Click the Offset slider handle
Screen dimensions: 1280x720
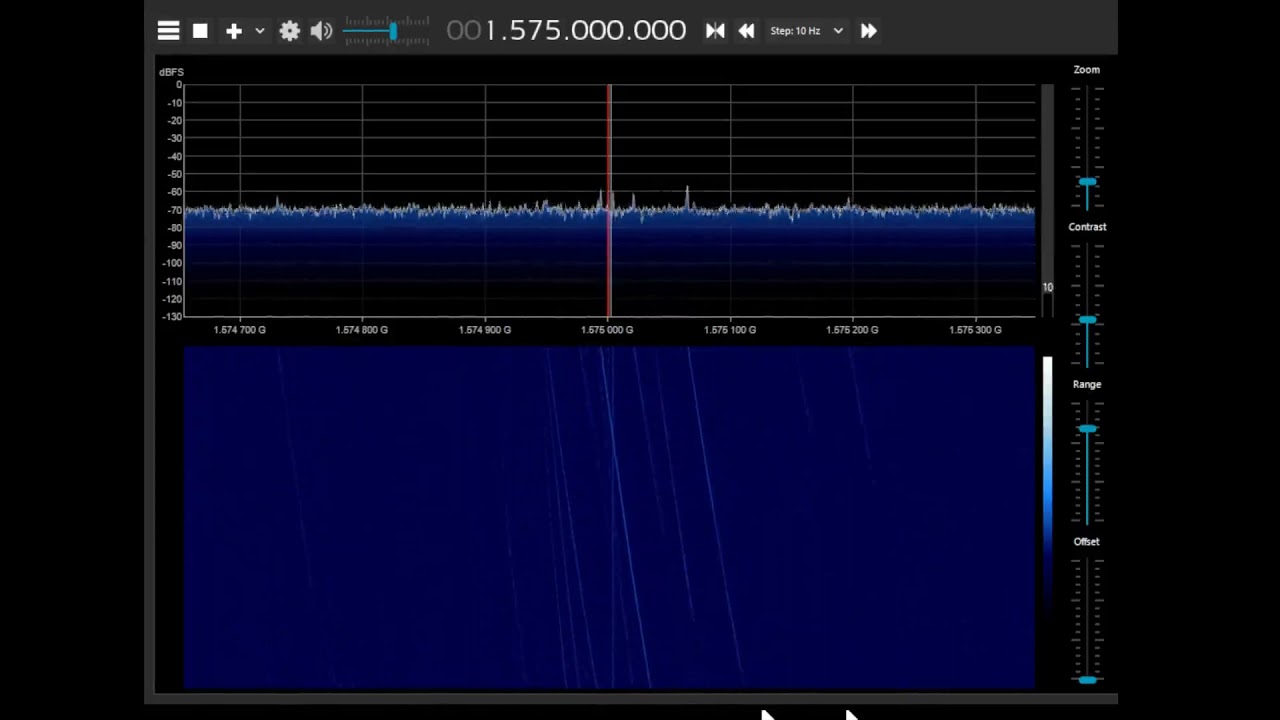pos(1087,680)
